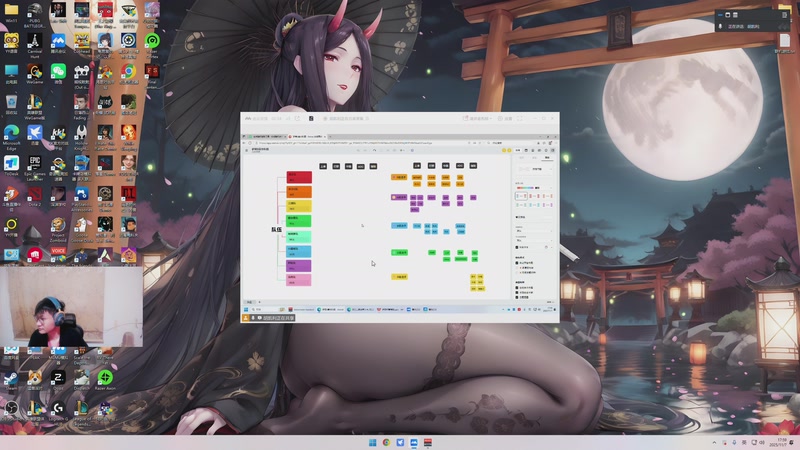
Task: Click the shared browser address bar
Action: tap(361, 143)
